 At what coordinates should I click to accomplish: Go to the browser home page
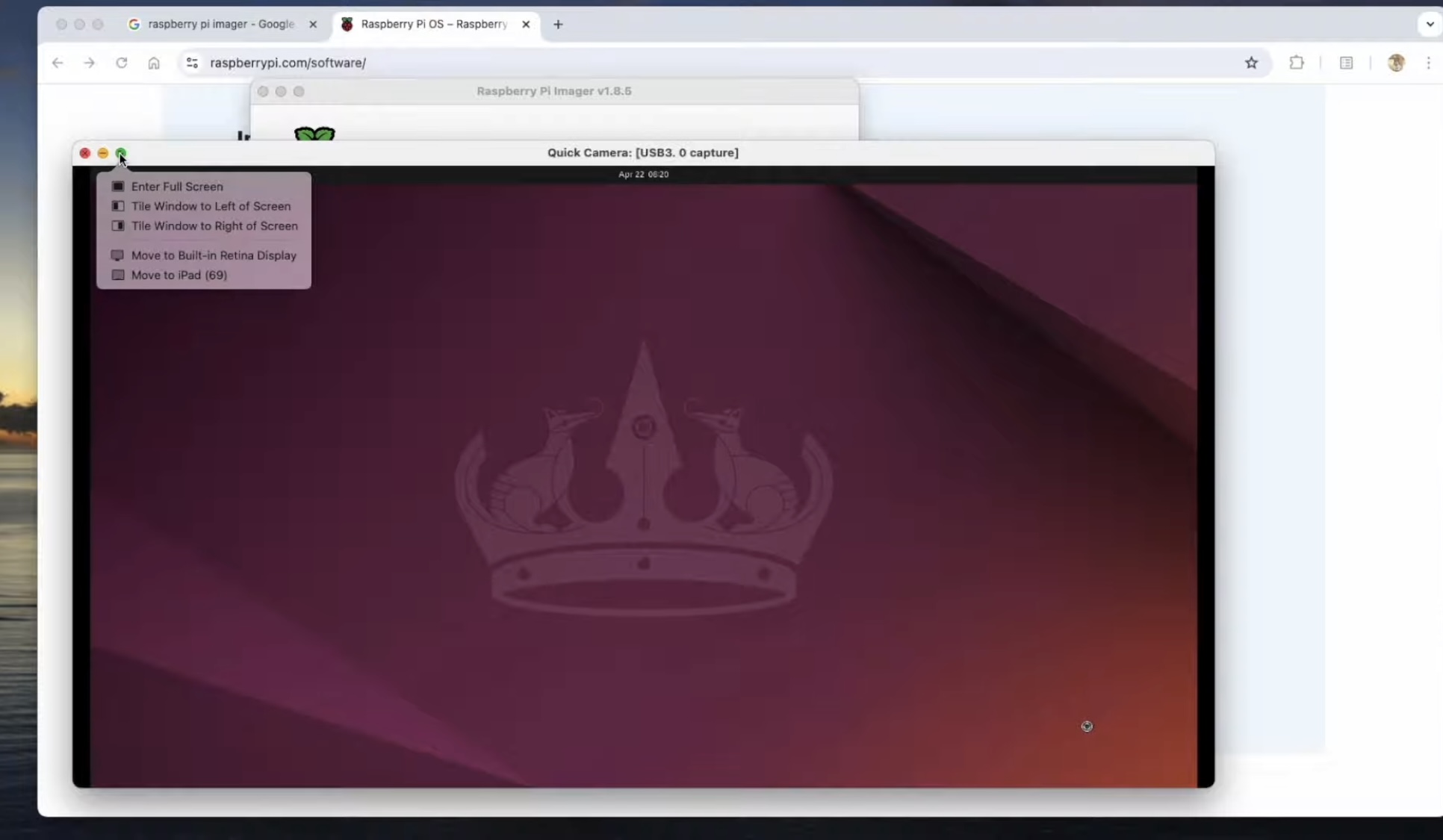point(154,63)
